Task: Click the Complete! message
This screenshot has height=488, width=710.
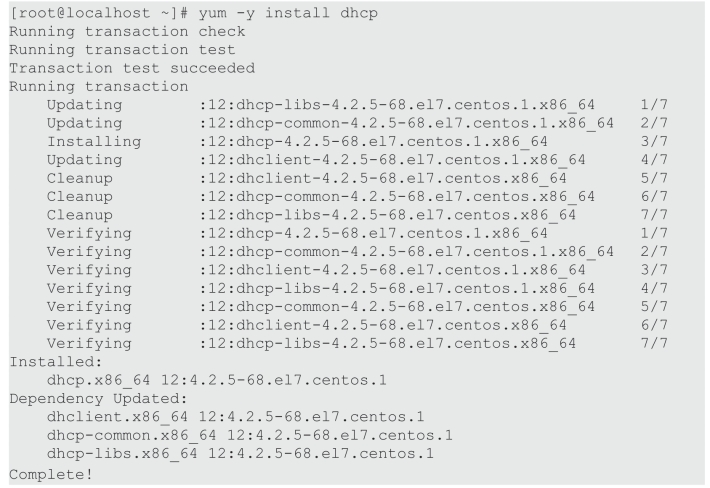Action: [x=51, y=474]
